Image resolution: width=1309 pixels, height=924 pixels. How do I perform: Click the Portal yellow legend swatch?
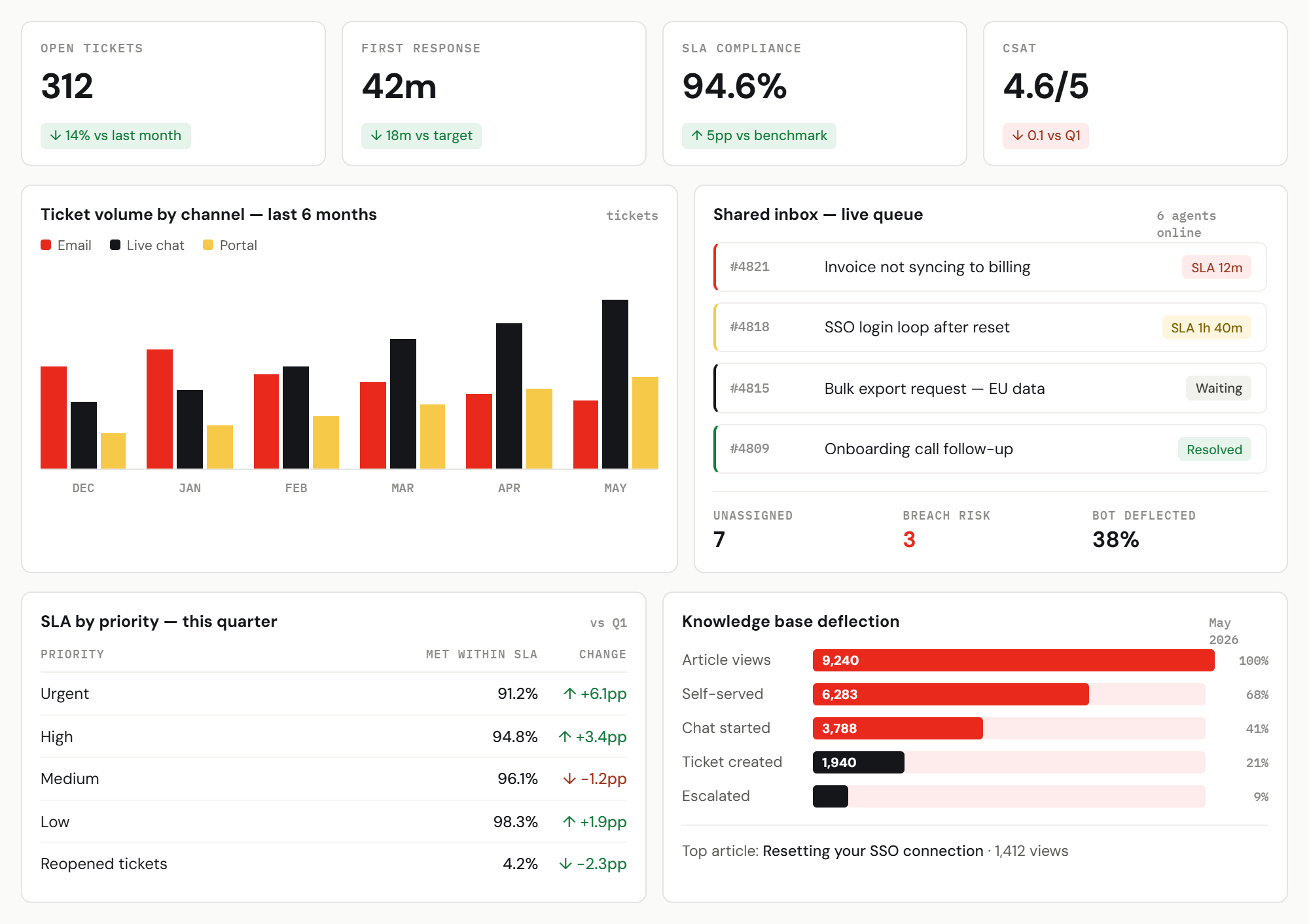click(x=208, y=245)
